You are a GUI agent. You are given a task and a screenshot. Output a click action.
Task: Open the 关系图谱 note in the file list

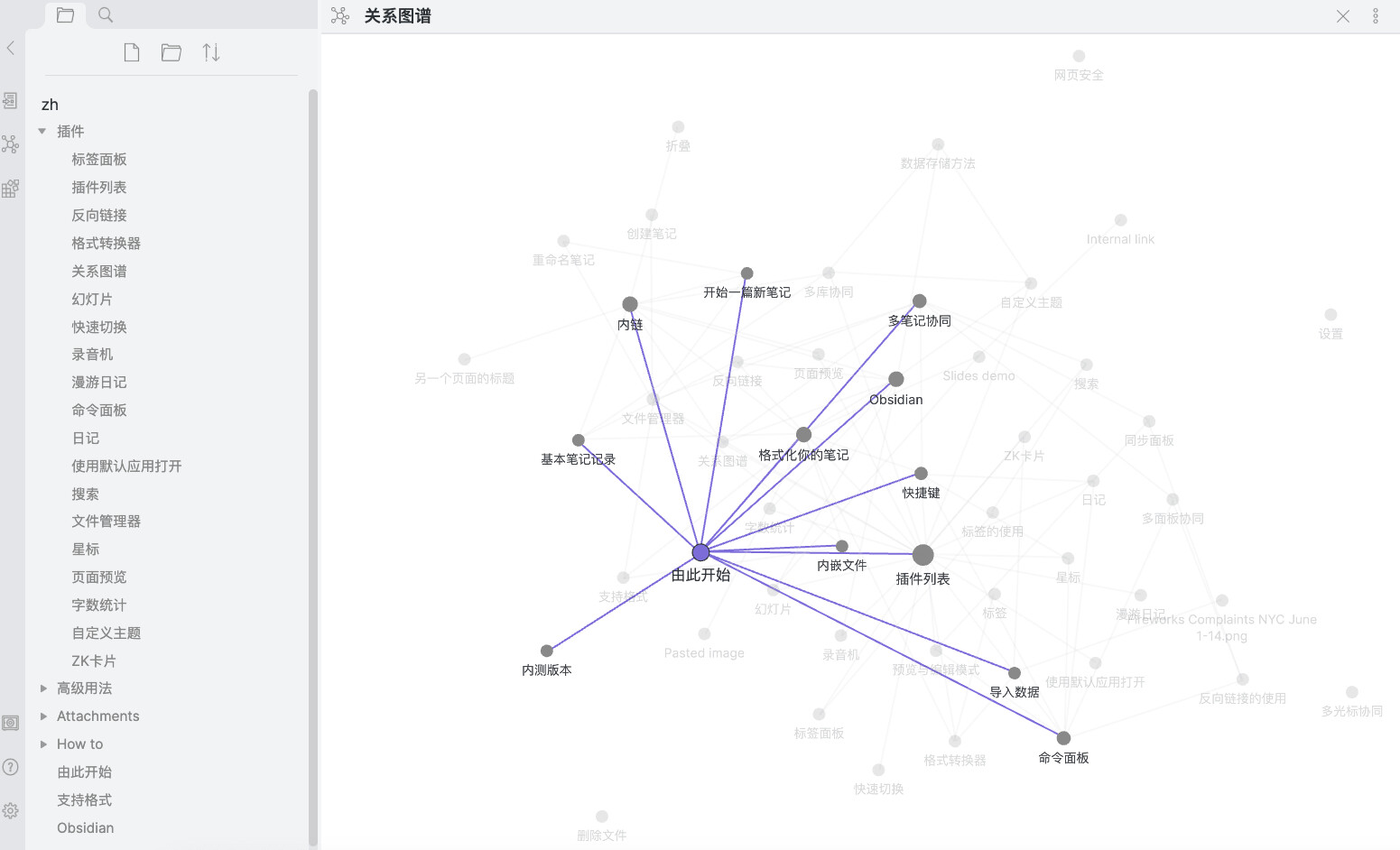click(x=99, y=271)
